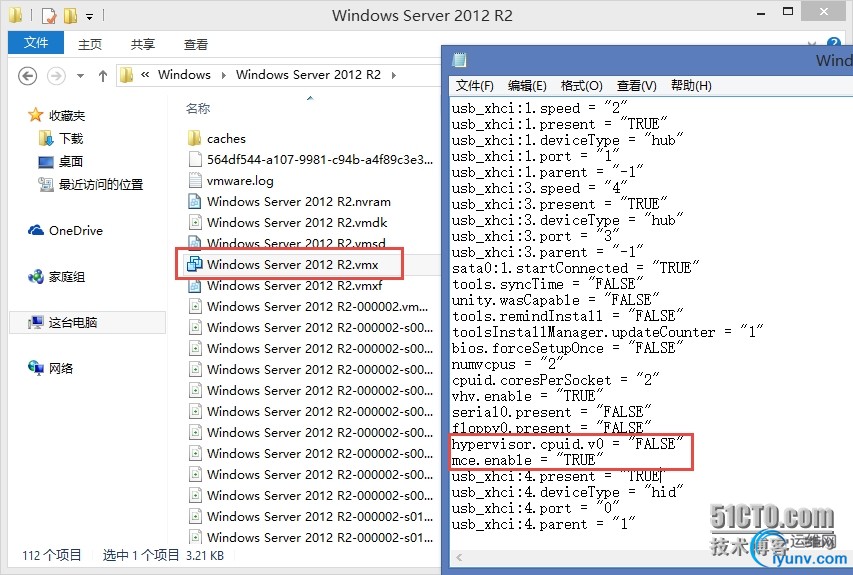The width and height of the screenshot is (853, 575).
Task: Click the Explorer forward arrow button
Action: click(56, 76)
